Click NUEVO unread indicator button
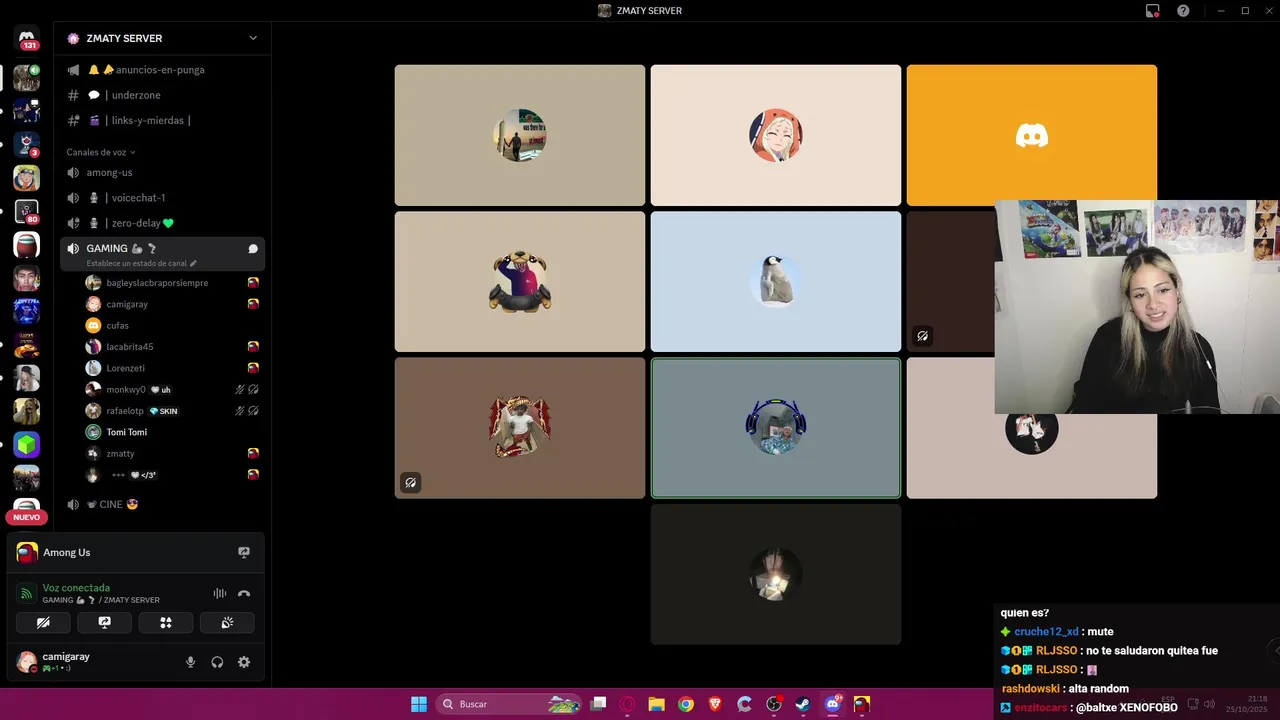This screenshot has height=720, width=1280. coord(27,517)
